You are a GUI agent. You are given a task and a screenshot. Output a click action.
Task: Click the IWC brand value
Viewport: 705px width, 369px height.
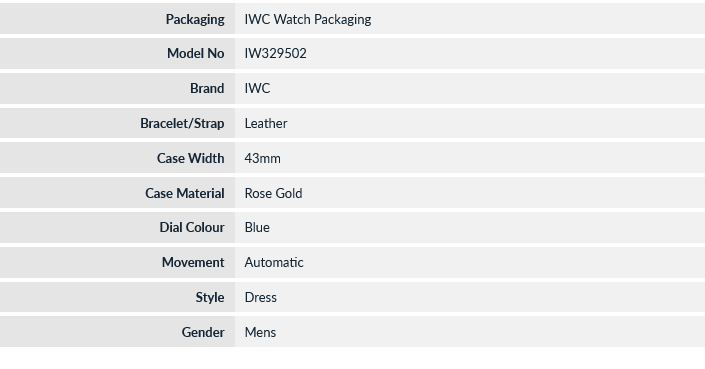pos(257,88)
